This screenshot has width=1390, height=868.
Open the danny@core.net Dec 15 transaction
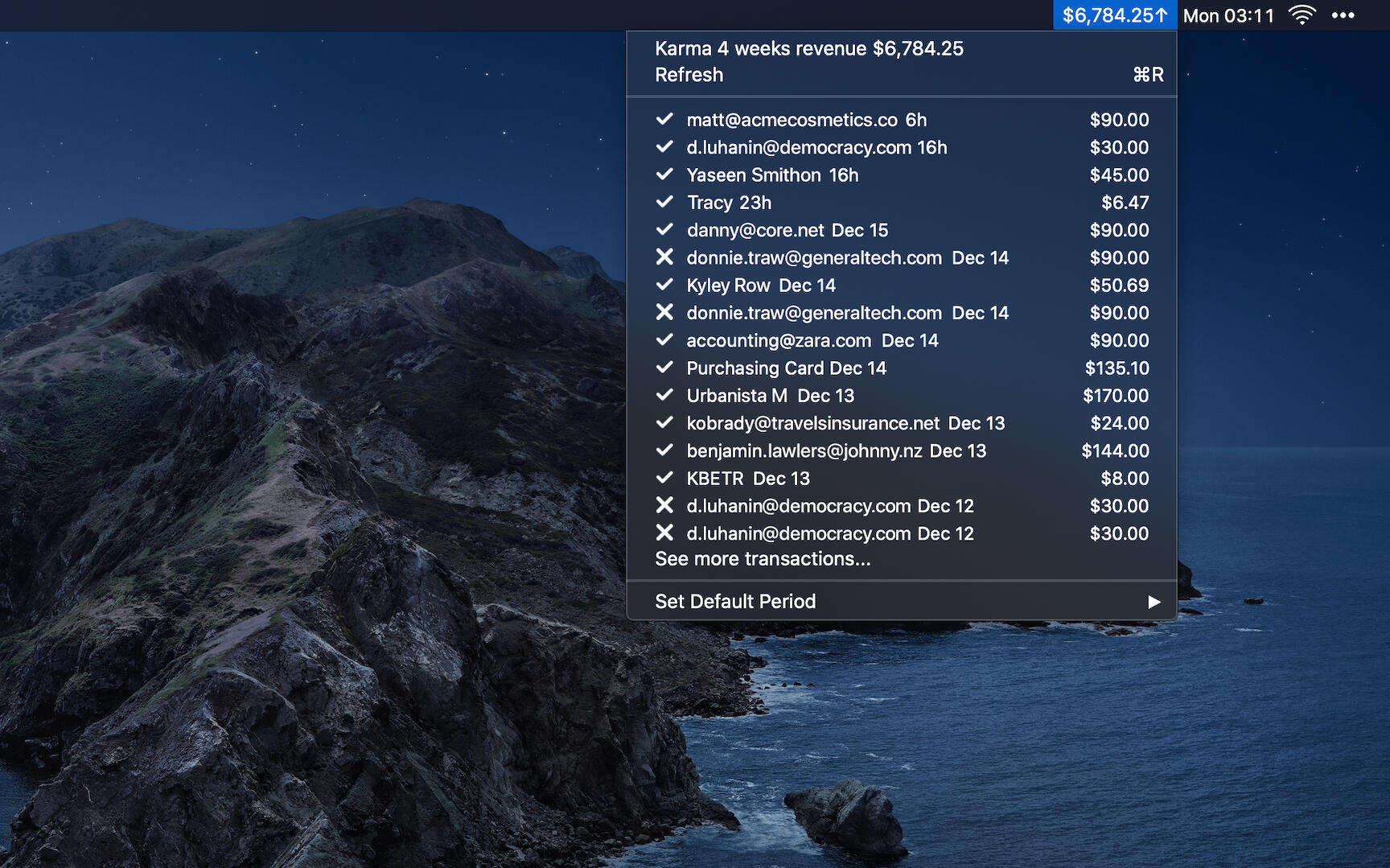787,230
